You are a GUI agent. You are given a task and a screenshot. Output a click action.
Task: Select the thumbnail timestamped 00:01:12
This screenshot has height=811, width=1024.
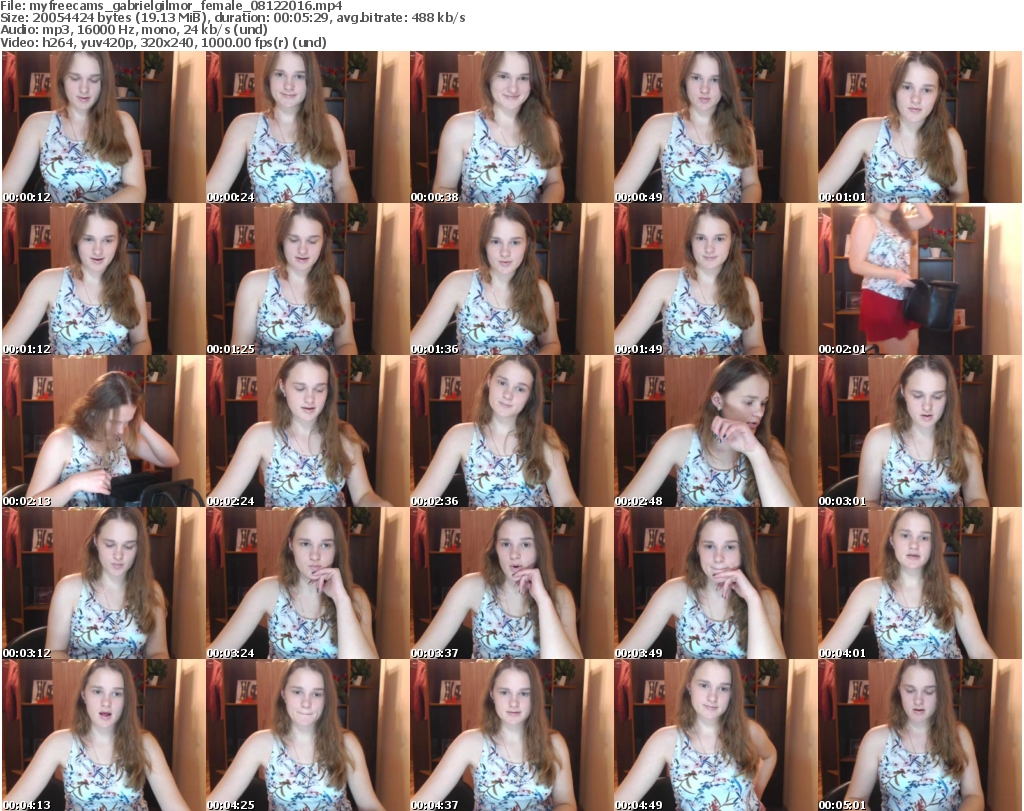103,279
